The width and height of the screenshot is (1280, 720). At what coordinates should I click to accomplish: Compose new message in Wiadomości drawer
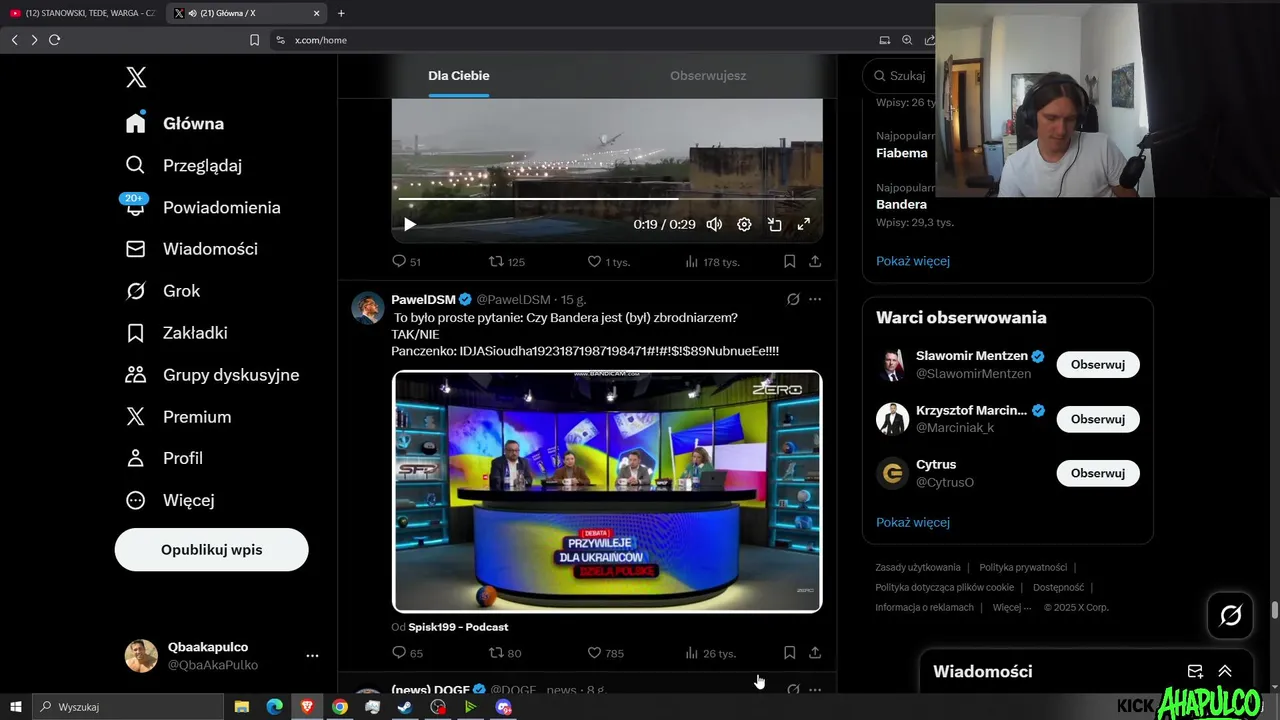click(1195, 672)
